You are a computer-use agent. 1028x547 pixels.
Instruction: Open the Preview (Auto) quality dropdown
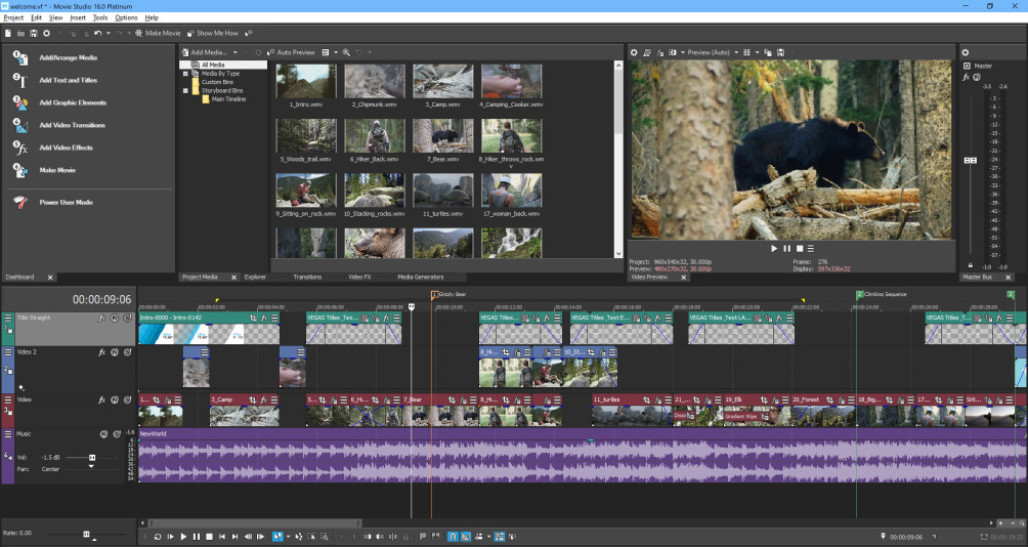712,52
